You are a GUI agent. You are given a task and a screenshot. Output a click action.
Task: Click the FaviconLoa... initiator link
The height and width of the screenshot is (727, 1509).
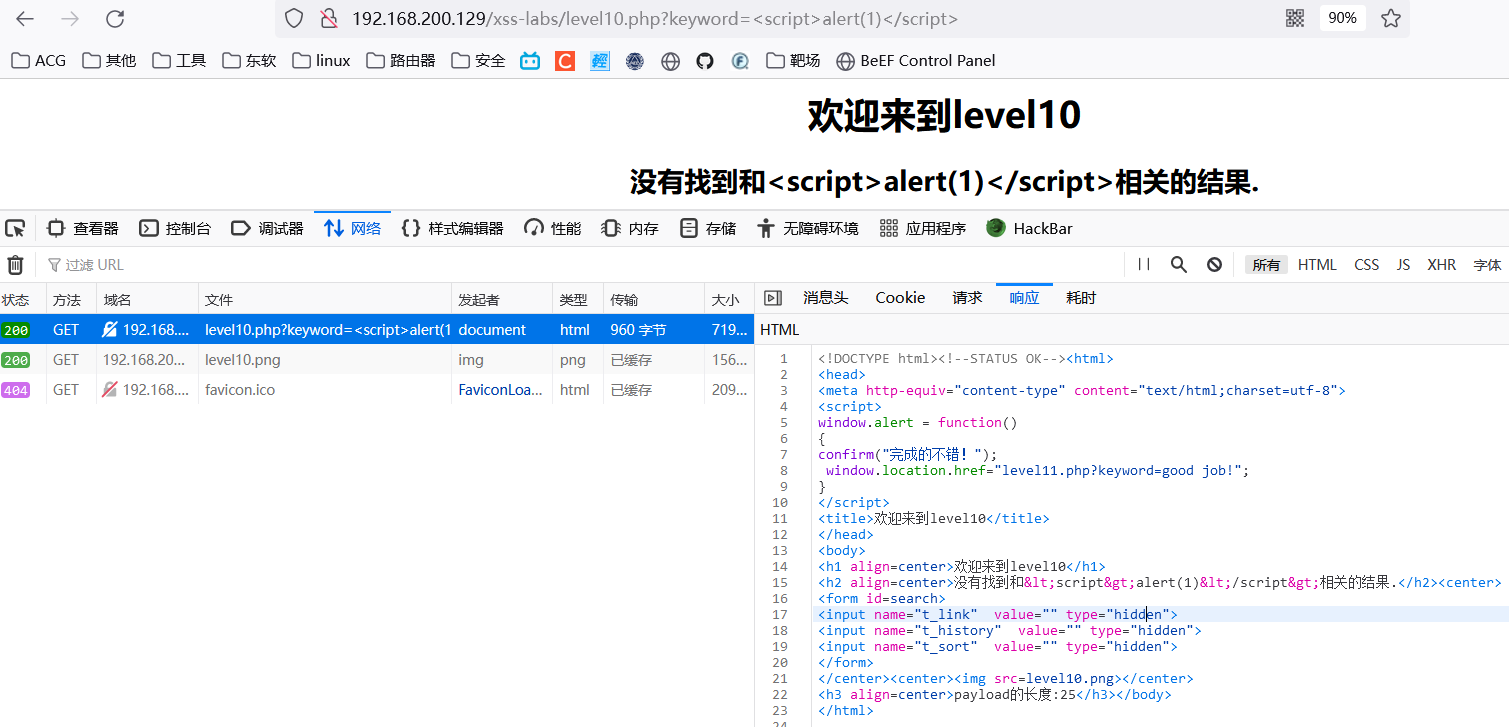500,390
